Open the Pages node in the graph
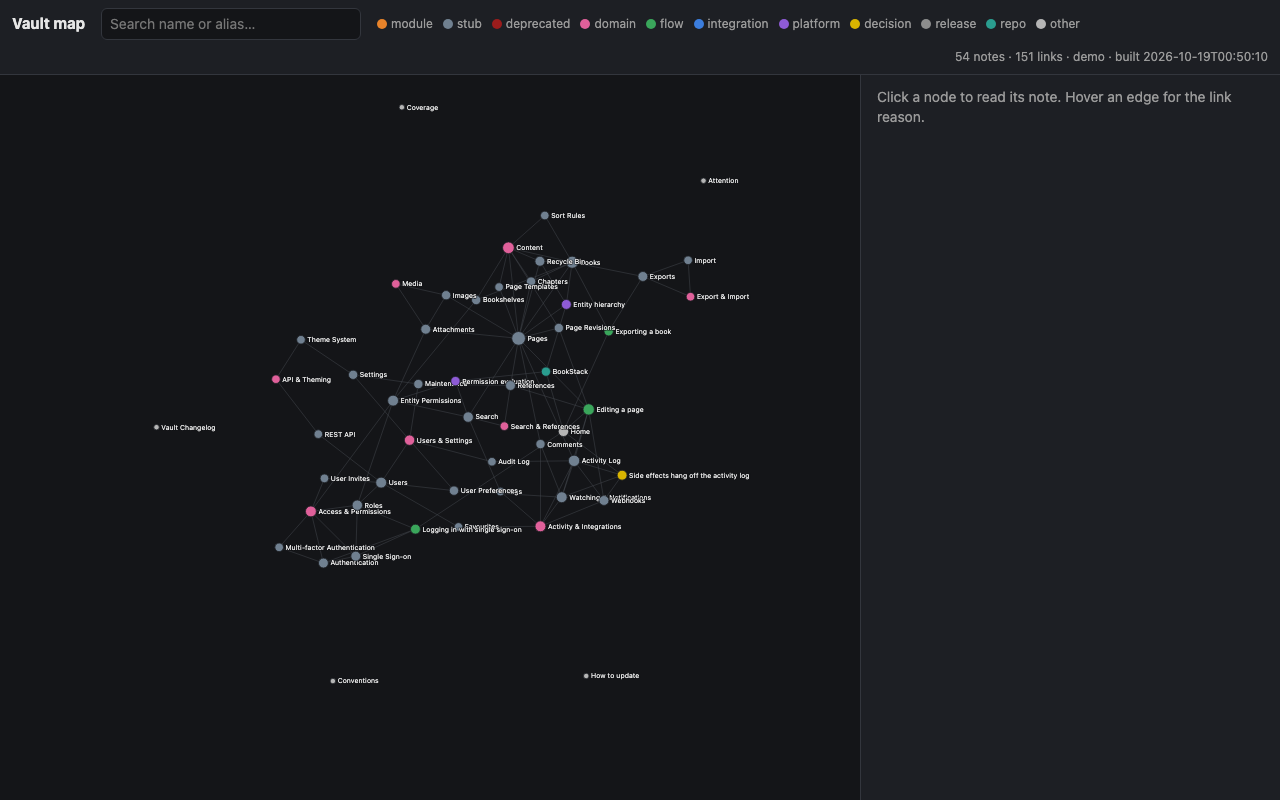The height and width of the screenshot is (800, 1280). click(x=518, y=339)
